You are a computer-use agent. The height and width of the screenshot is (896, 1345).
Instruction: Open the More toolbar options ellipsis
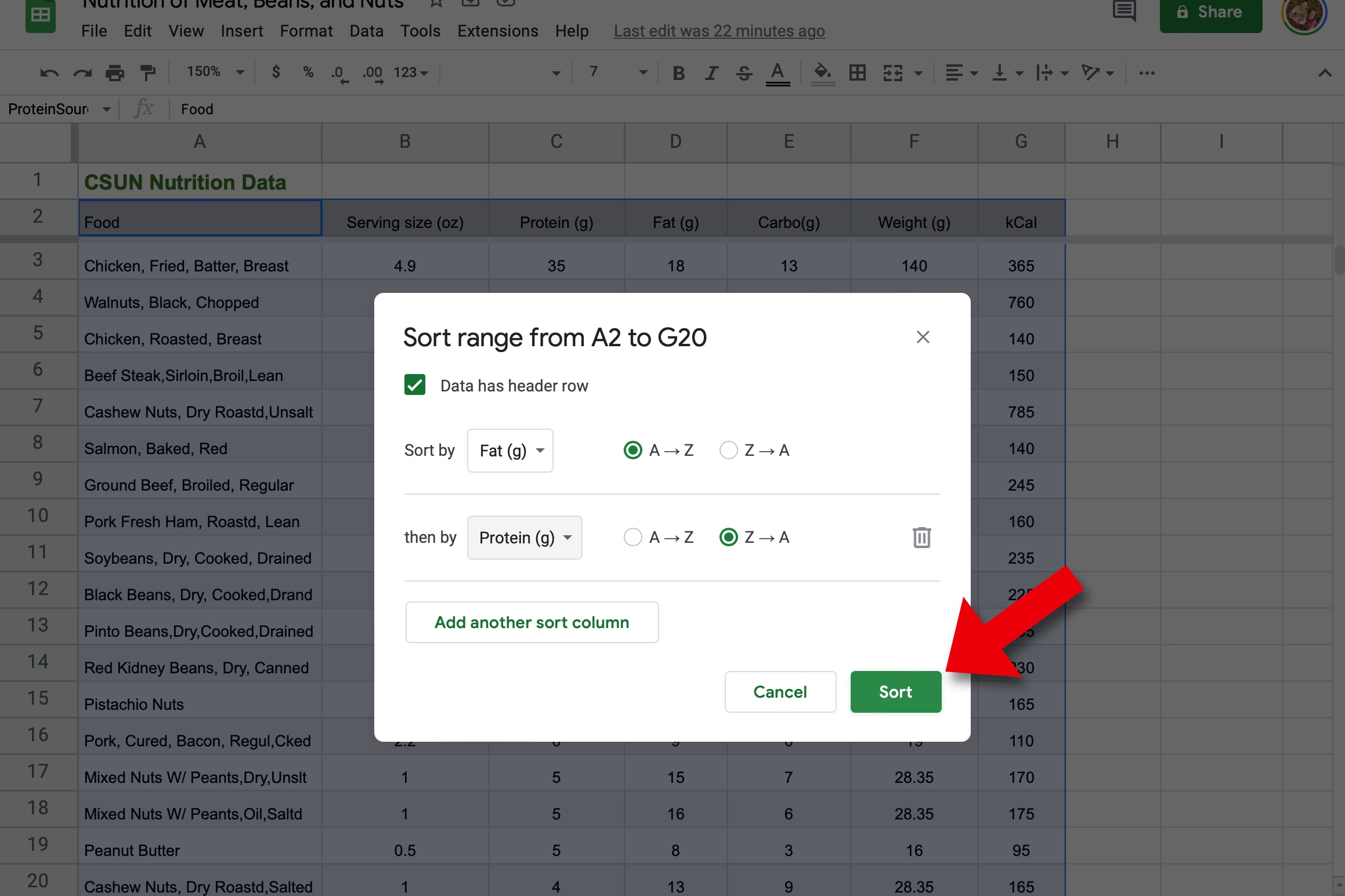tap(1147, 72)
